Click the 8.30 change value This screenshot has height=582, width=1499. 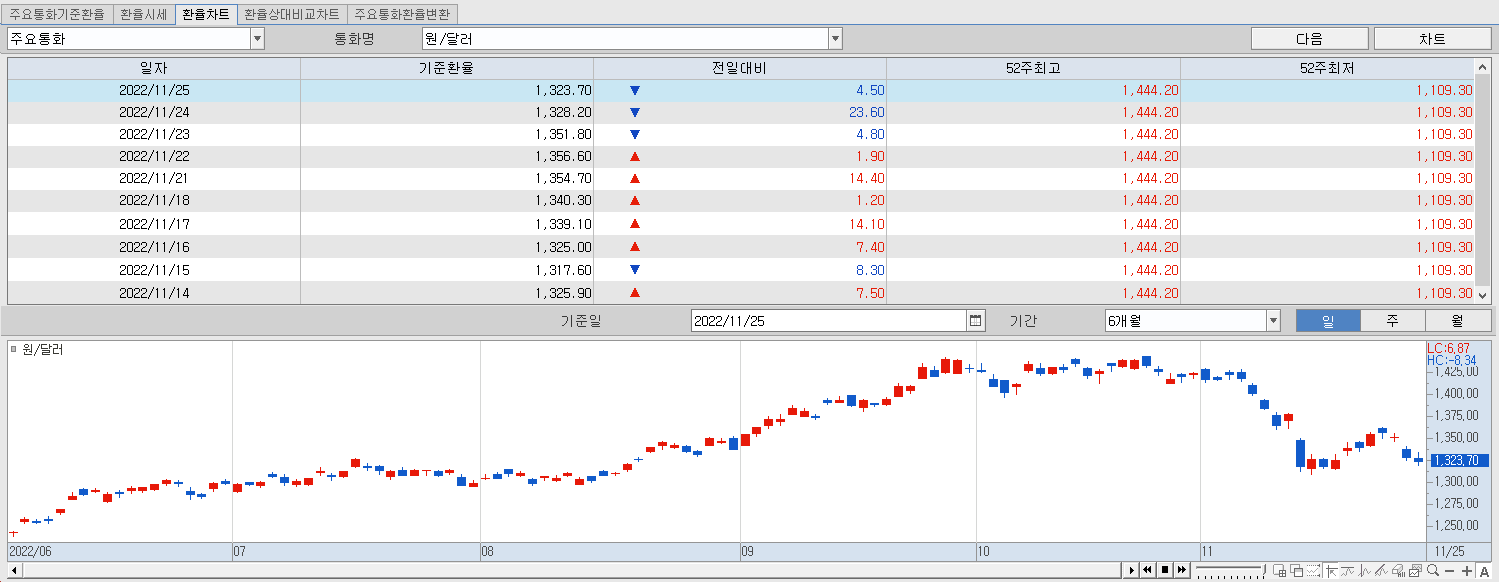870,270
